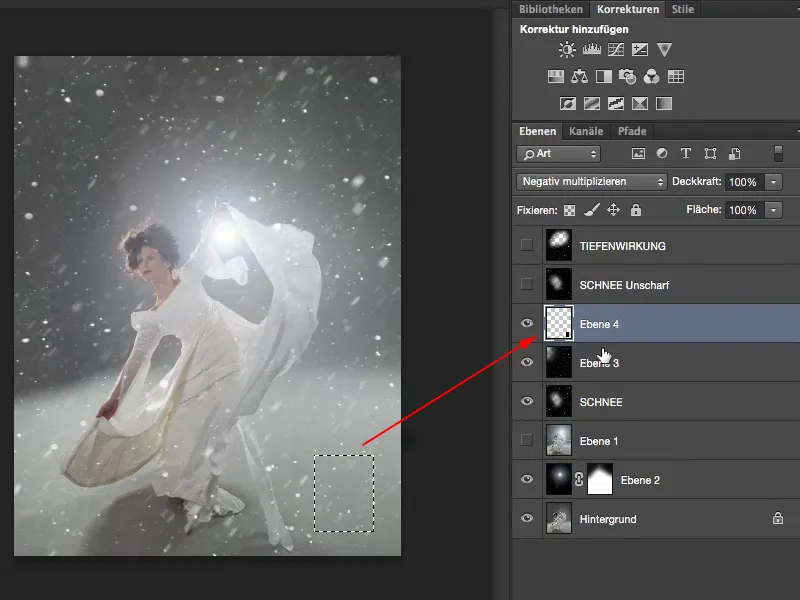This screenshot has height=600, width=800.
Task: Filter layers by shape layers
Action: [710, 154]
